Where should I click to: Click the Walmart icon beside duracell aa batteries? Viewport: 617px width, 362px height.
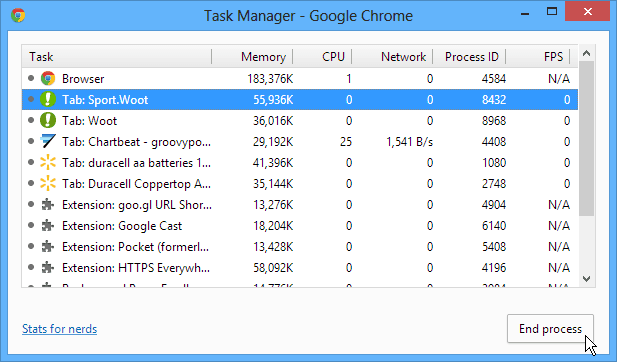48,163
